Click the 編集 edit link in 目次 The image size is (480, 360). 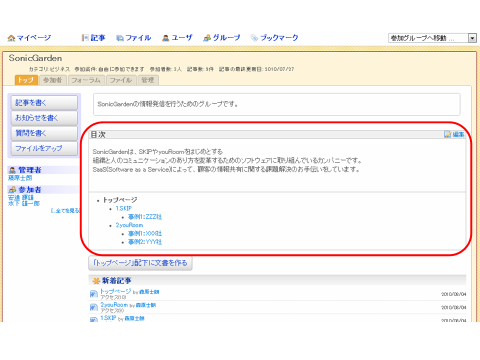click(458, 134)
